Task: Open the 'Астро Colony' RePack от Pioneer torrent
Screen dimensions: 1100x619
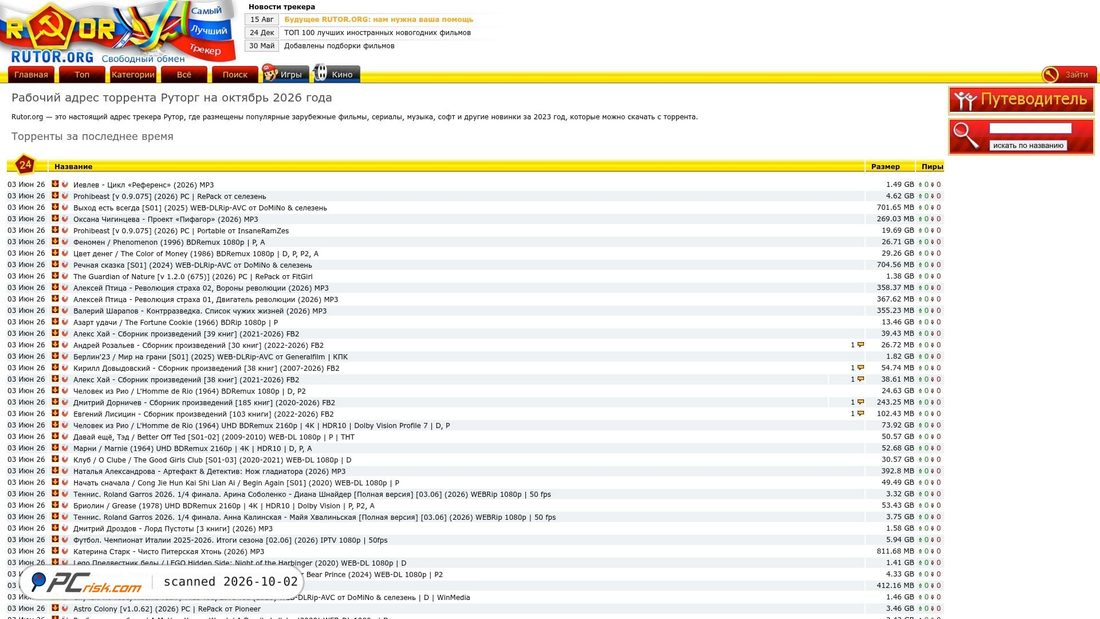Action: coord(167,608)
